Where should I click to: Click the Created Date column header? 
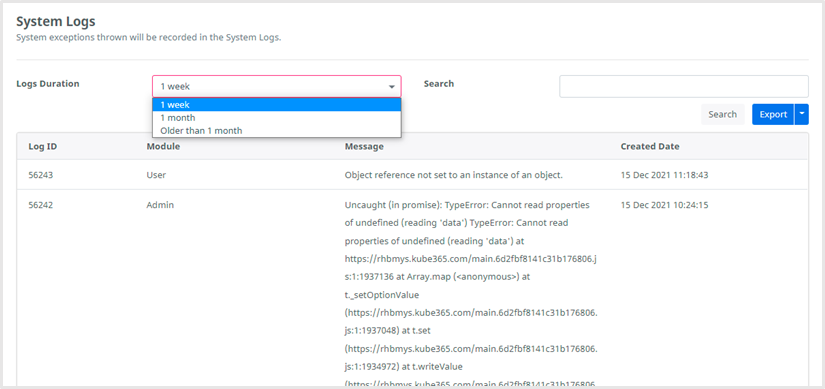(650, 146)
